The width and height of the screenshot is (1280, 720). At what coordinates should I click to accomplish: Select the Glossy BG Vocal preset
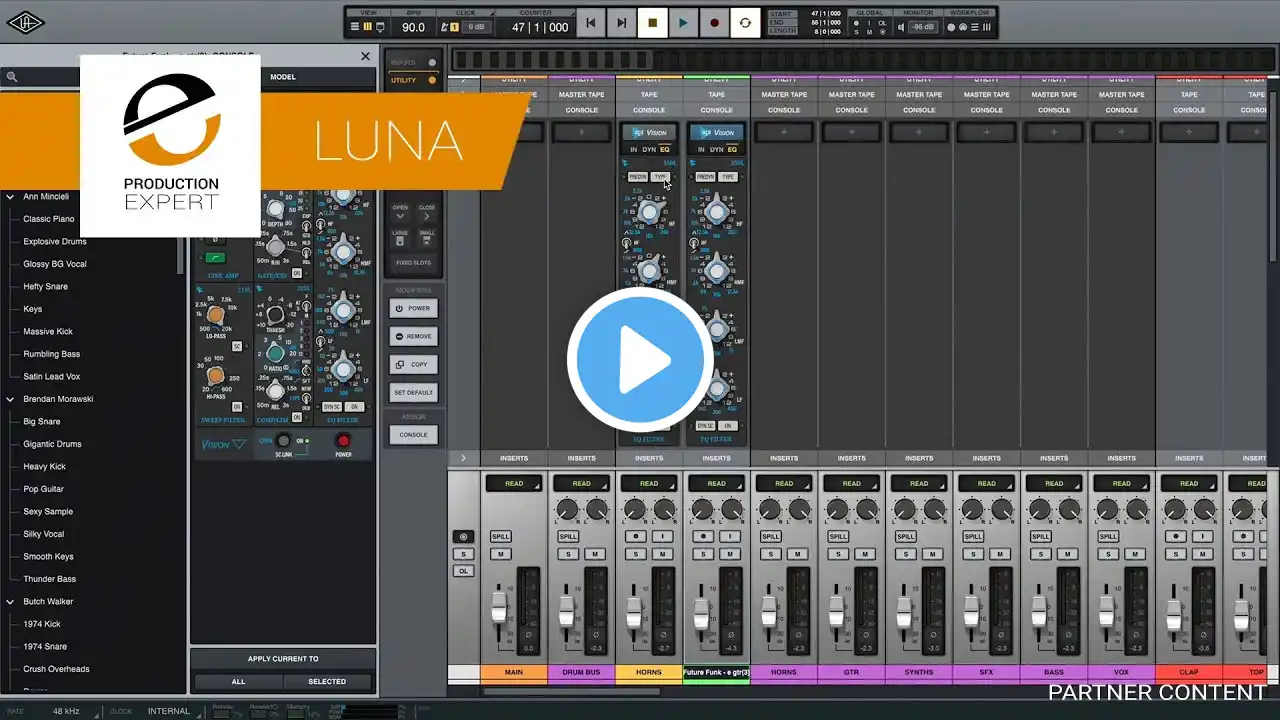55,264
